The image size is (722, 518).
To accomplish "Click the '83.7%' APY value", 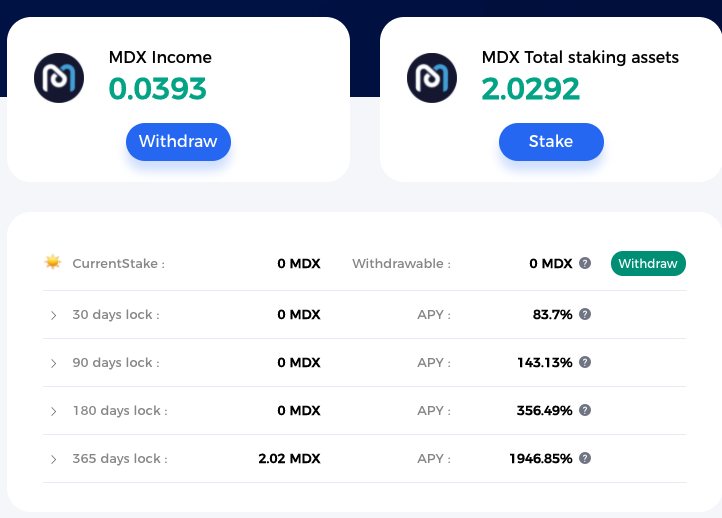I will point(552,314).
